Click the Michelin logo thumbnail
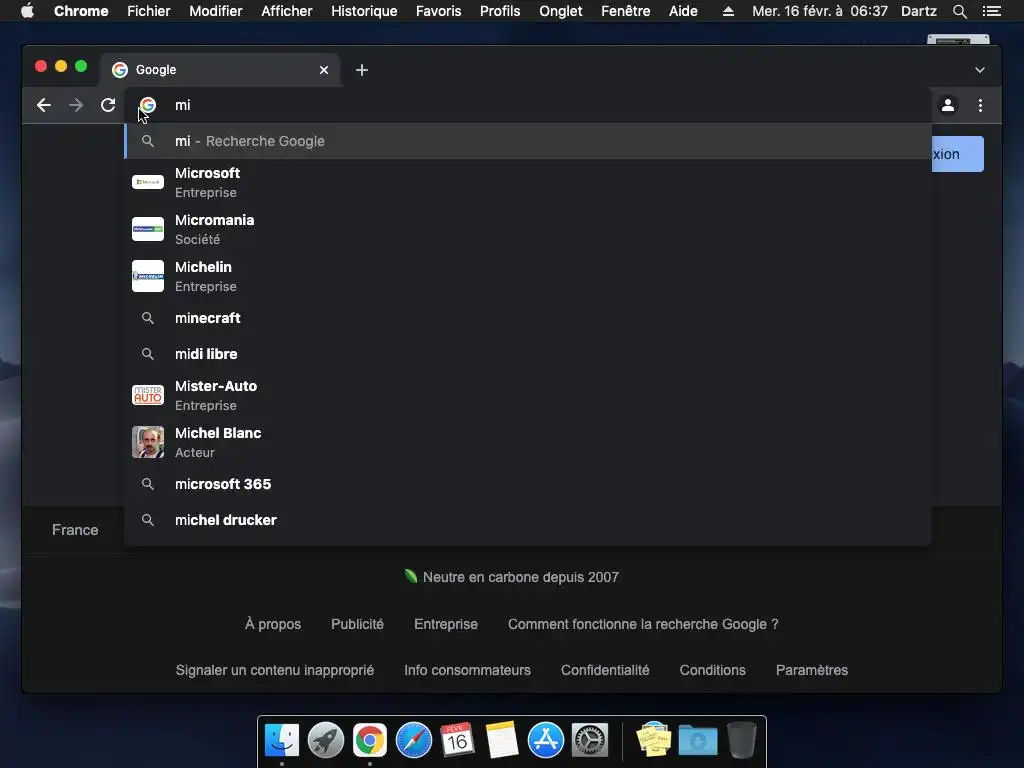 point(148,276)
